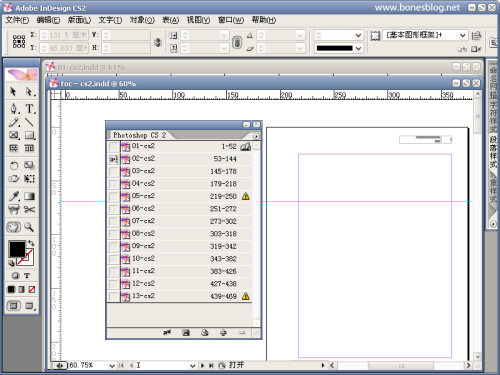Toggle the style source box for 09-cs2
500x375 pixels.
114,246
